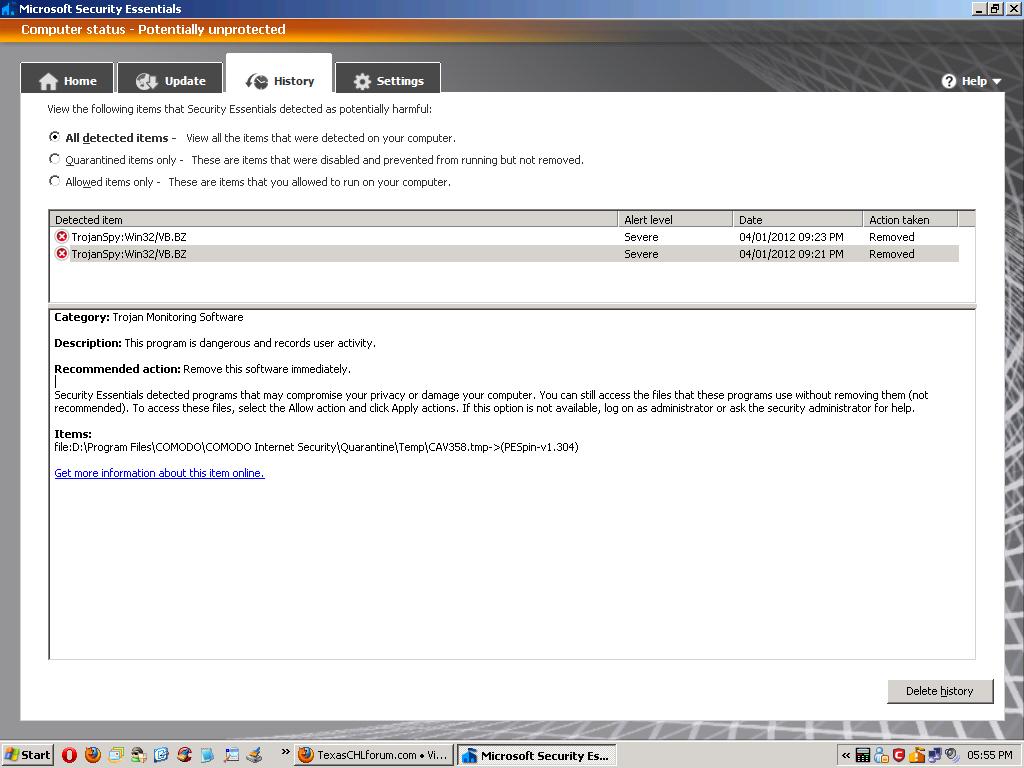The image size is (1024, 768).
Task: Click the stacked photos quick launch icon
Action: click(x=116, y=755)
